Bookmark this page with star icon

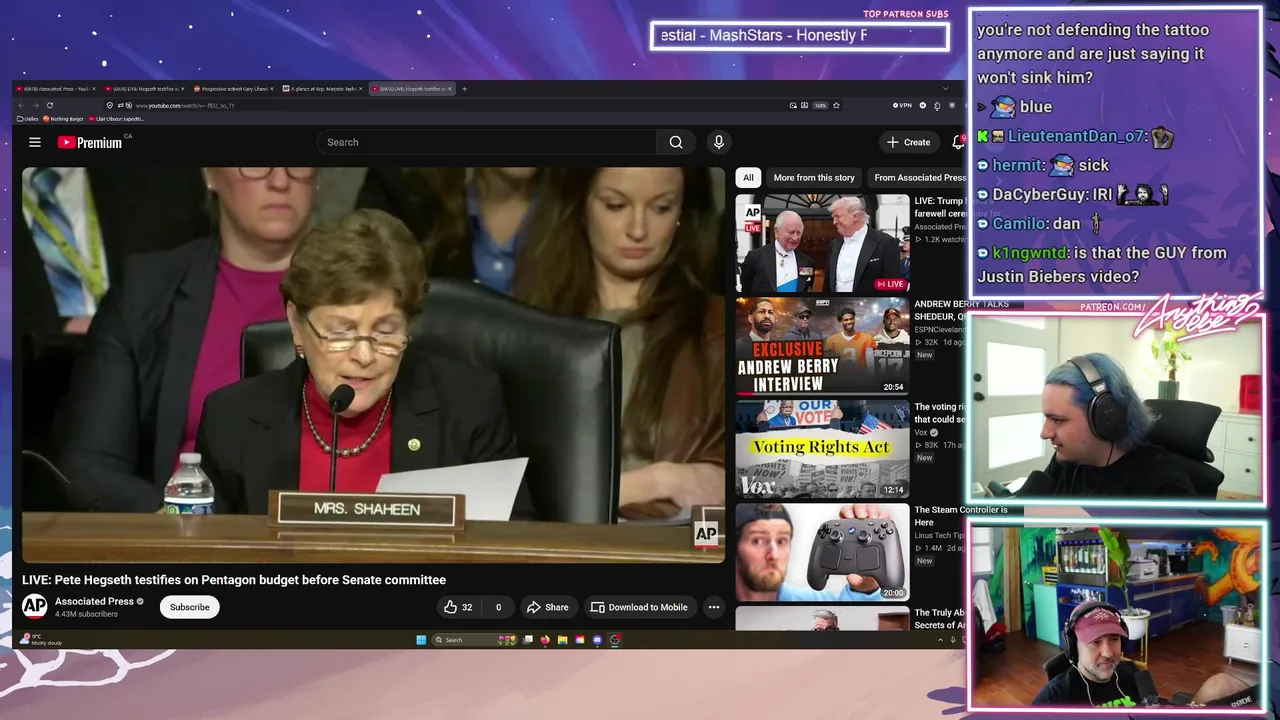pyautogui.click(x=836, y=105)
